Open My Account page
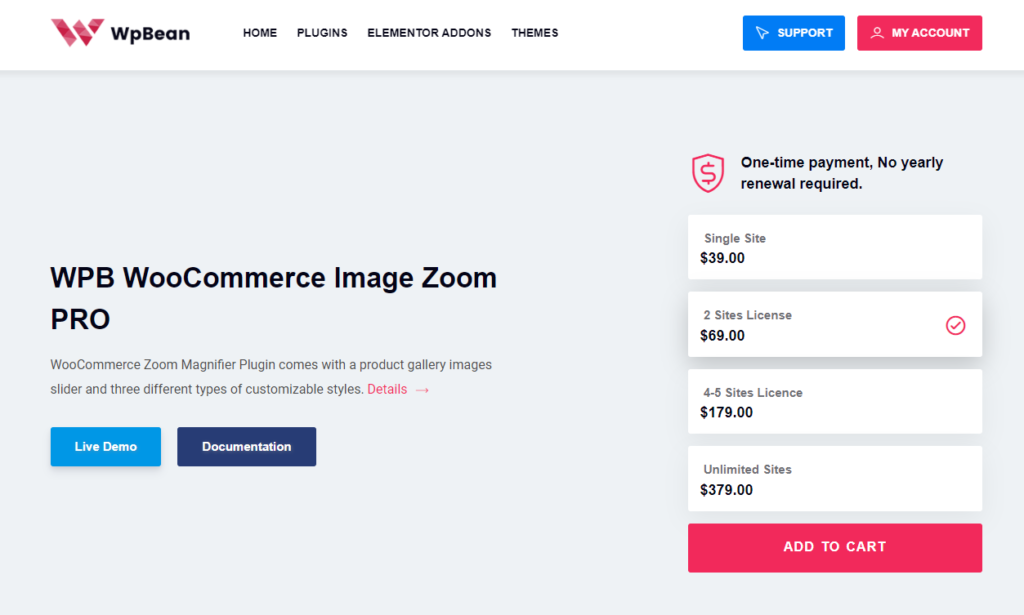The width and height of the screenshot is (1024, 615). click(920, 33)
